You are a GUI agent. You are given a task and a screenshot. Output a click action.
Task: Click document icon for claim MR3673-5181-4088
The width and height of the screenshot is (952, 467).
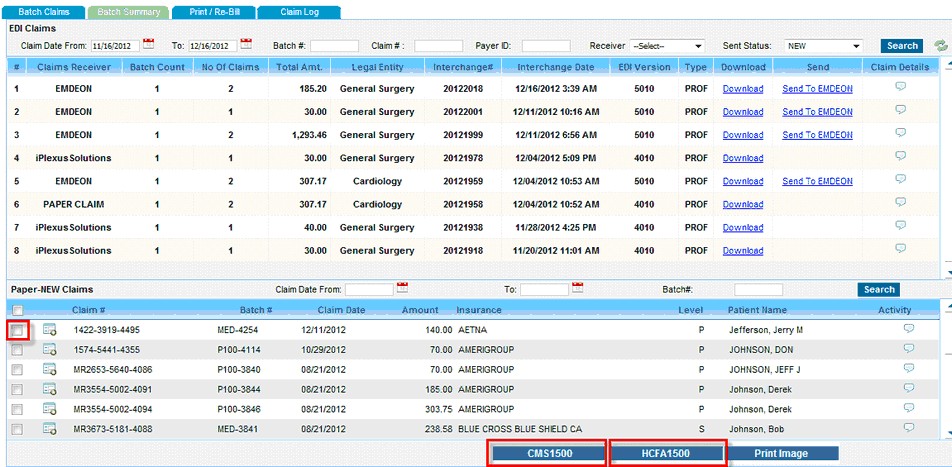click(49, 428)
